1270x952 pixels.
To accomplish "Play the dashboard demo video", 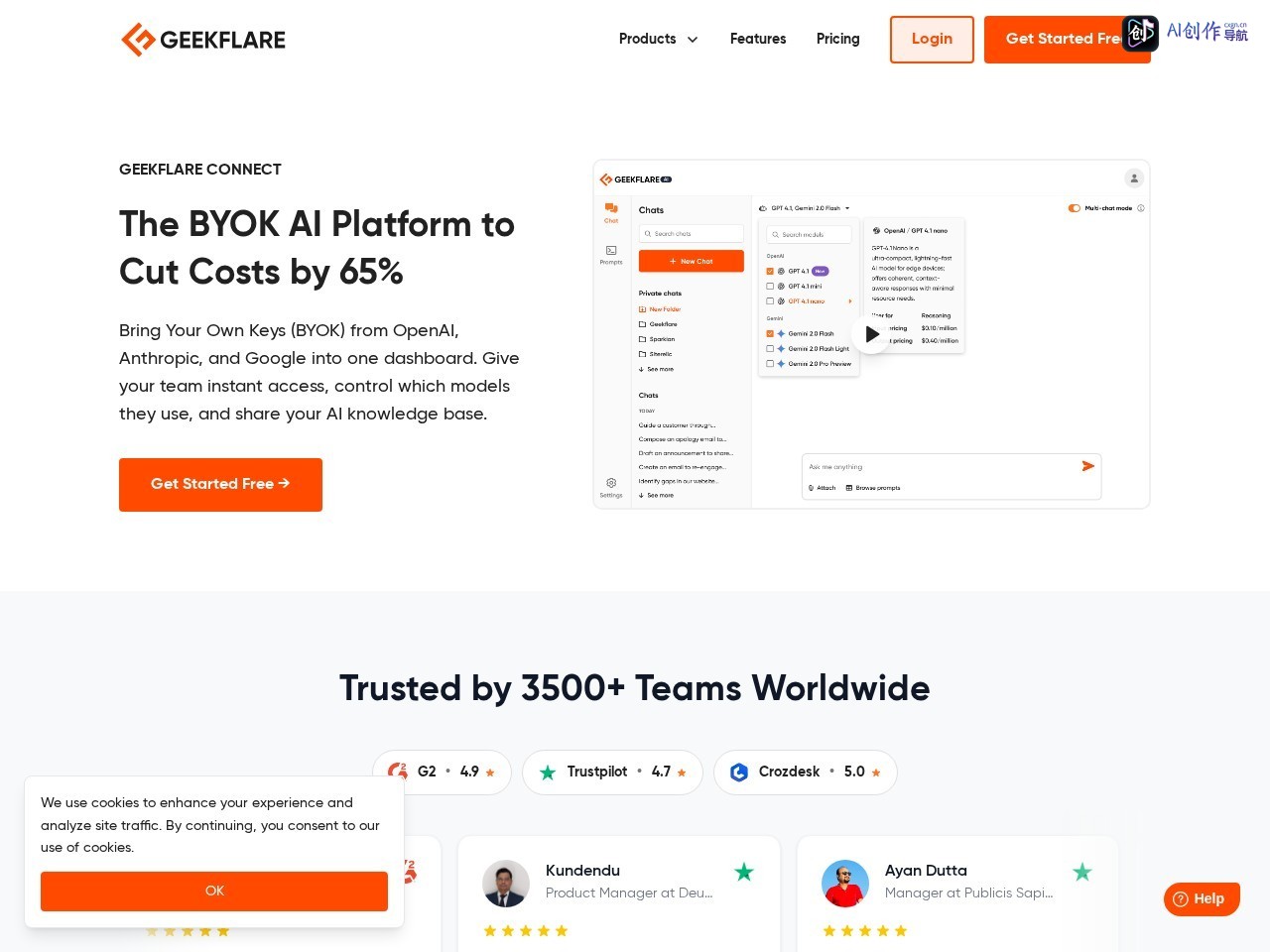I will 871,334.
